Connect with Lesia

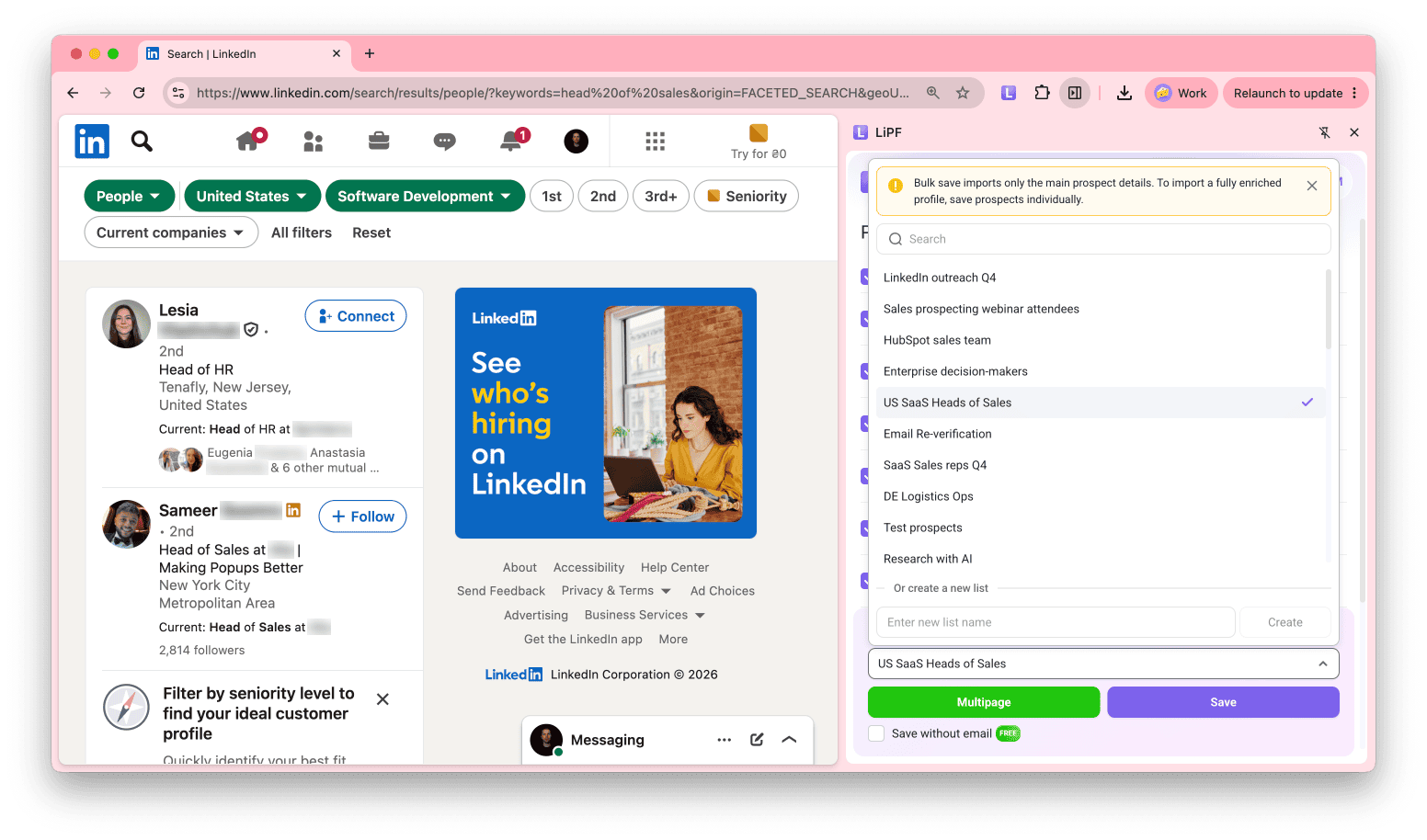click(356, 316)
